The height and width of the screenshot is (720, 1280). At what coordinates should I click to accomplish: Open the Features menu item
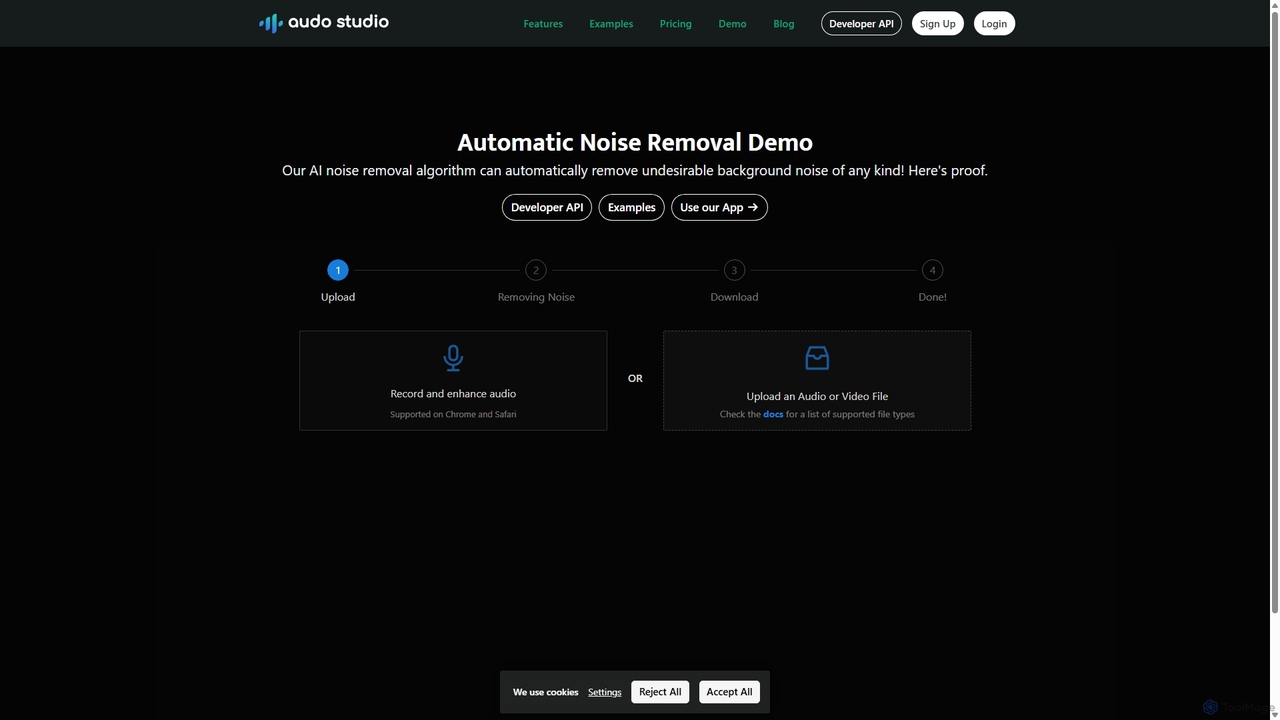point(543,24)
